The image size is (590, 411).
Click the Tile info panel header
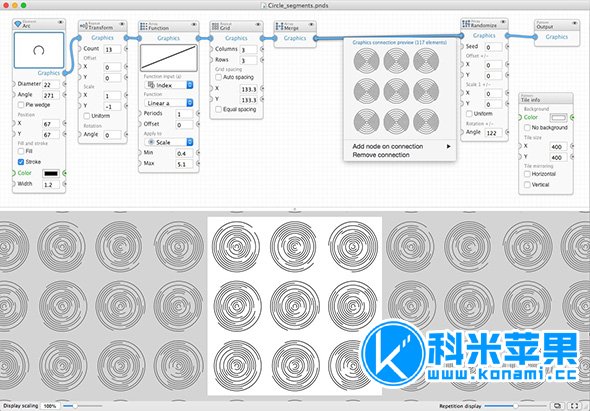[x=546, y=98]
